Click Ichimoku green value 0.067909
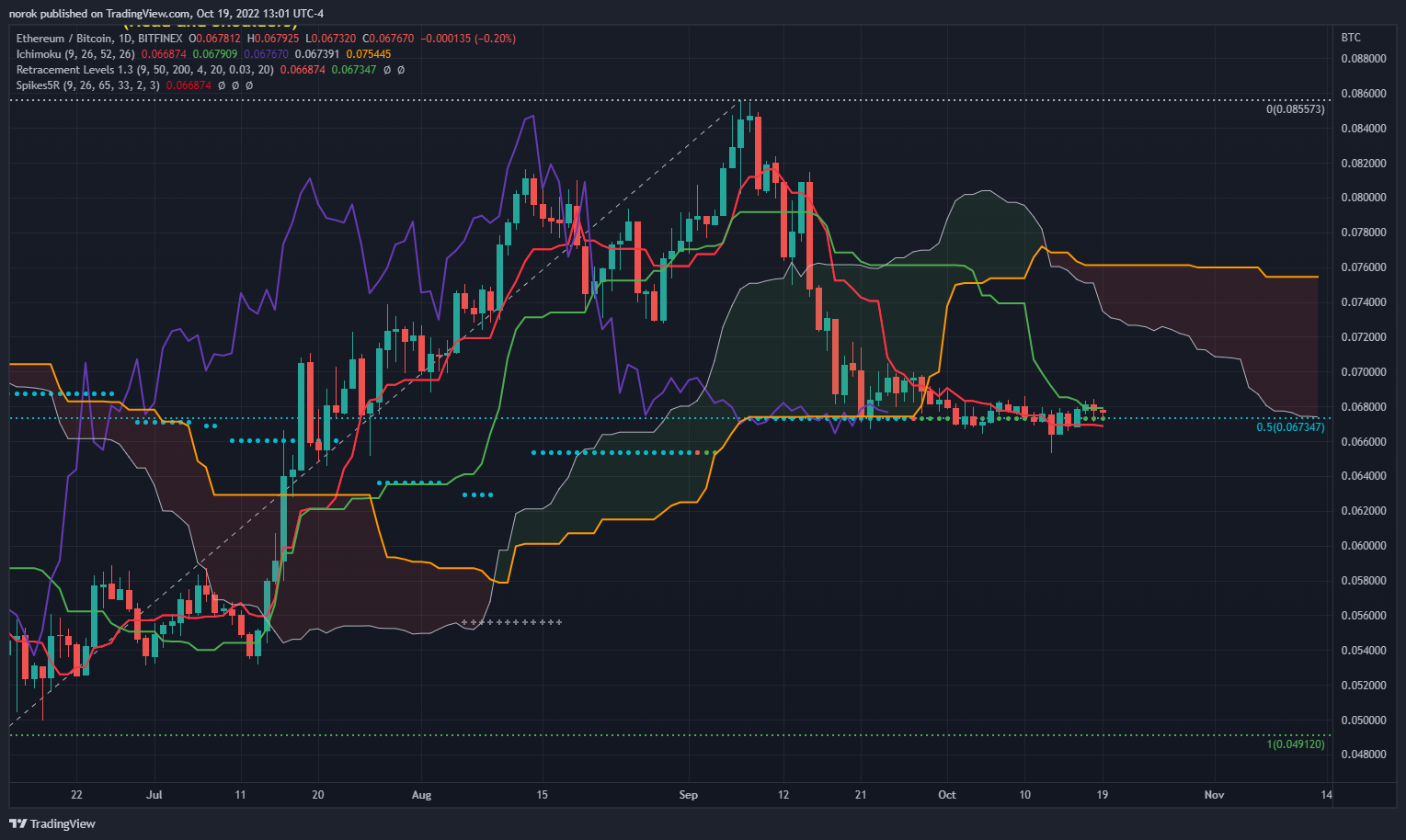The image size is (1406, 840). pyautogui.click(x=216, y=54)
